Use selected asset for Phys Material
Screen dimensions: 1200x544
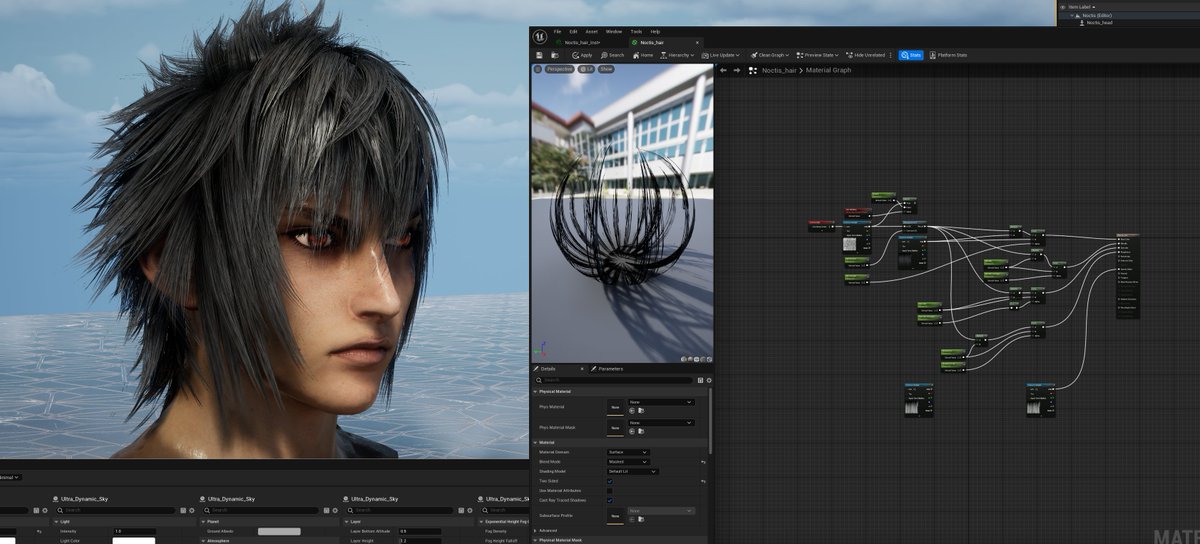click(x=632, y=411)
